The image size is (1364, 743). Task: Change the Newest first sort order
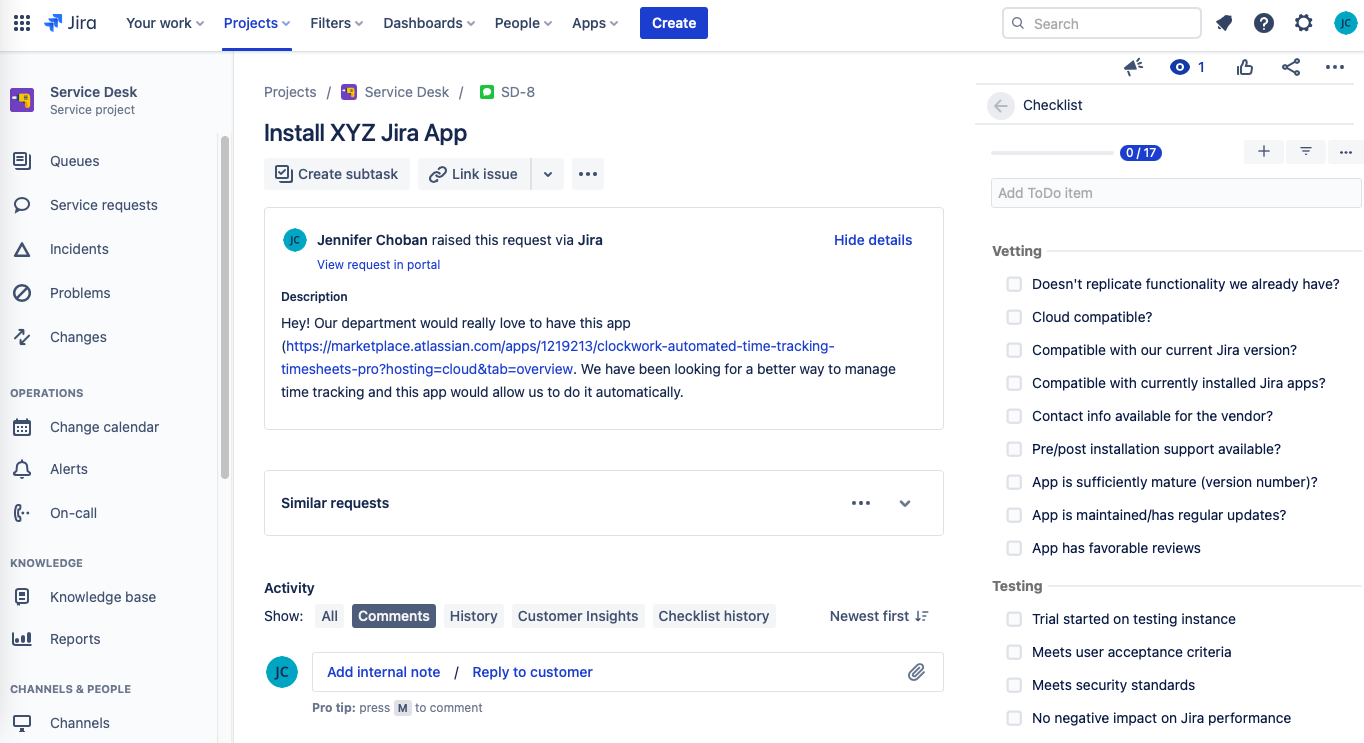[x=879, y=616]
